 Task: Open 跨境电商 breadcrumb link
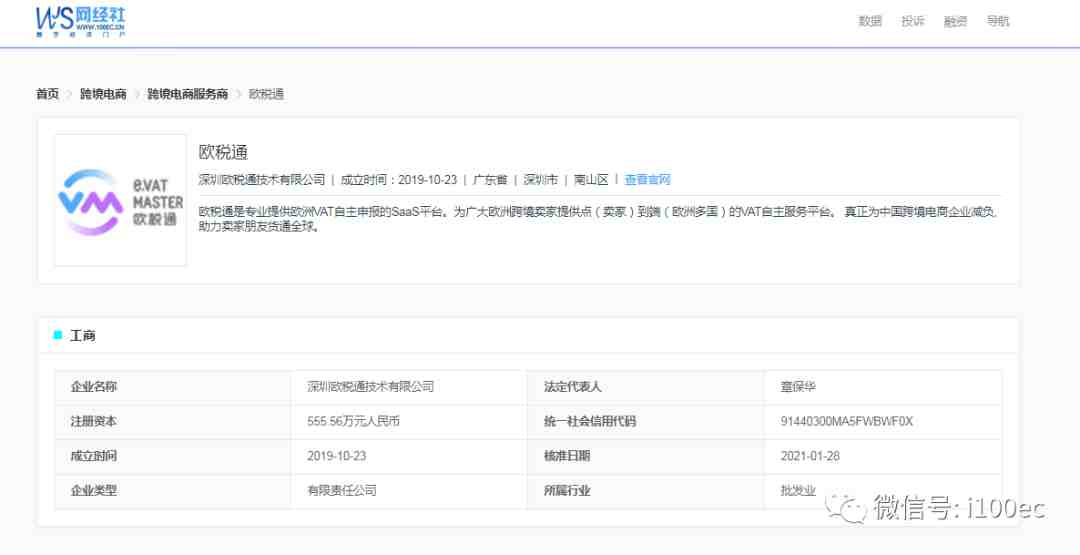point(103,94)
